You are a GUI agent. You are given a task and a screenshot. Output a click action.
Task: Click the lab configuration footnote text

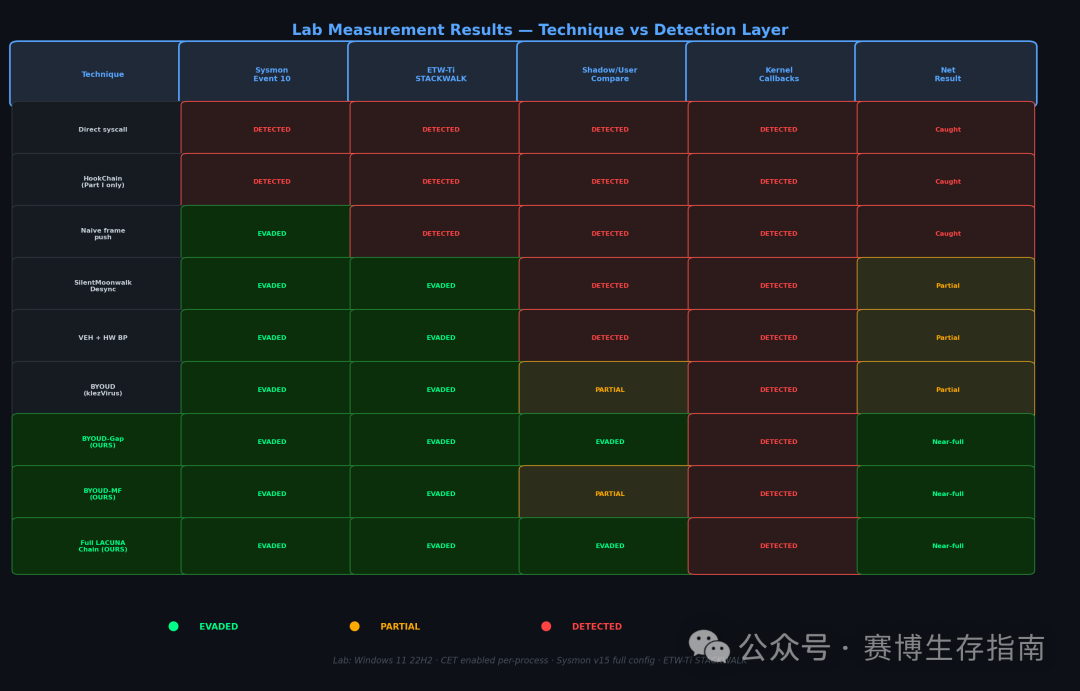[x=540, y=660]
